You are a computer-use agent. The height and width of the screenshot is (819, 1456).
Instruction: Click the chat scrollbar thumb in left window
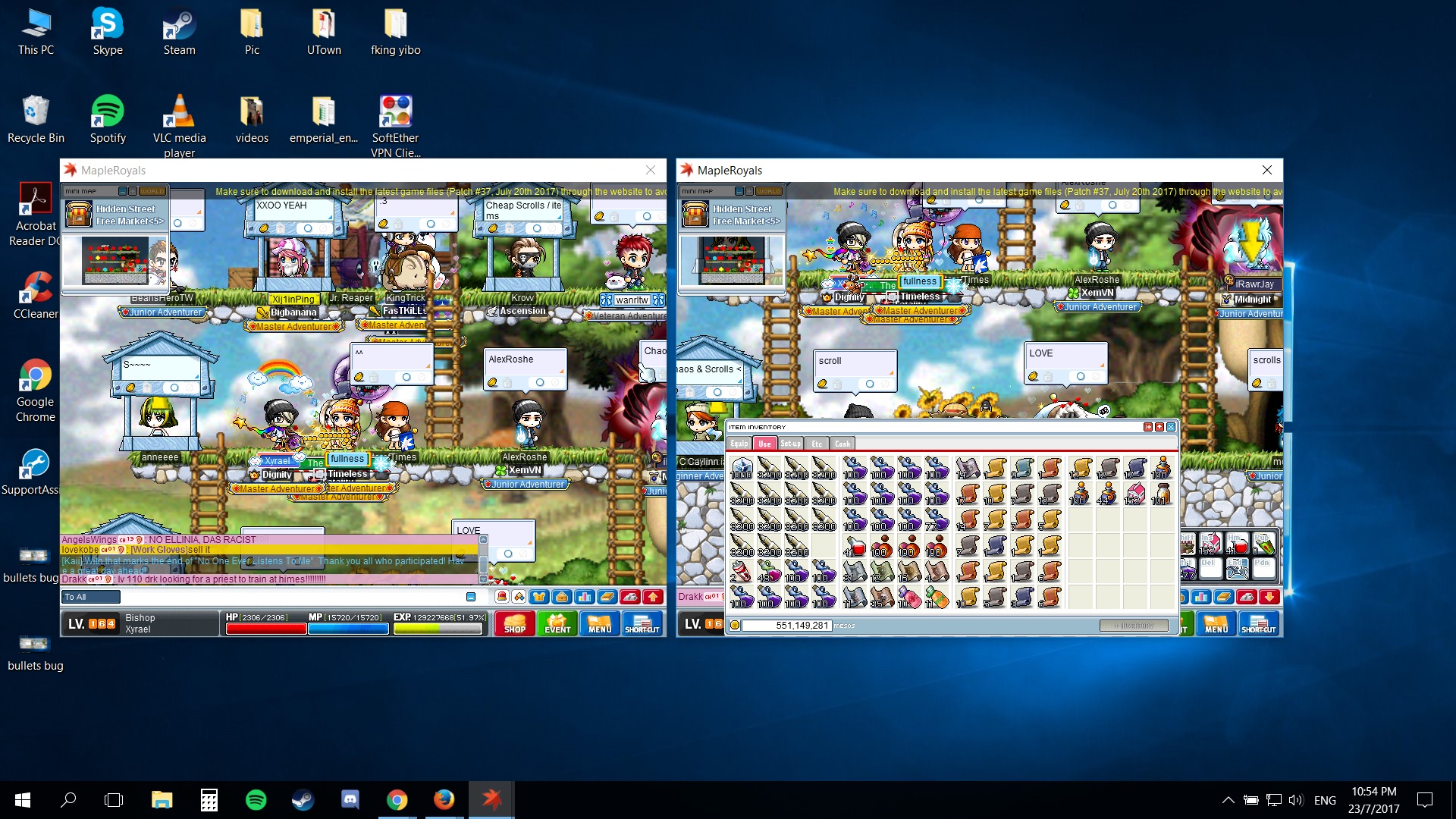pos(483,563)
